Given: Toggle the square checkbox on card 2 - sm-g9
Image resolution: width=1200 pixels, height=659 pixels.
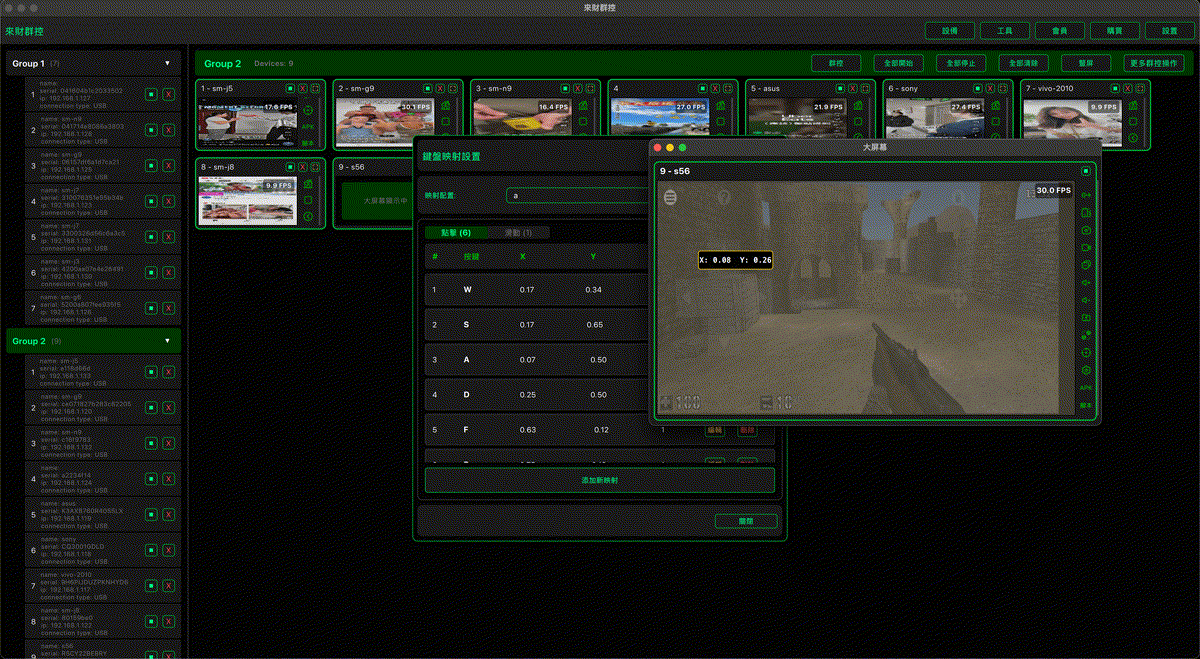Looking at the screenshot, I should coord(445,121).
